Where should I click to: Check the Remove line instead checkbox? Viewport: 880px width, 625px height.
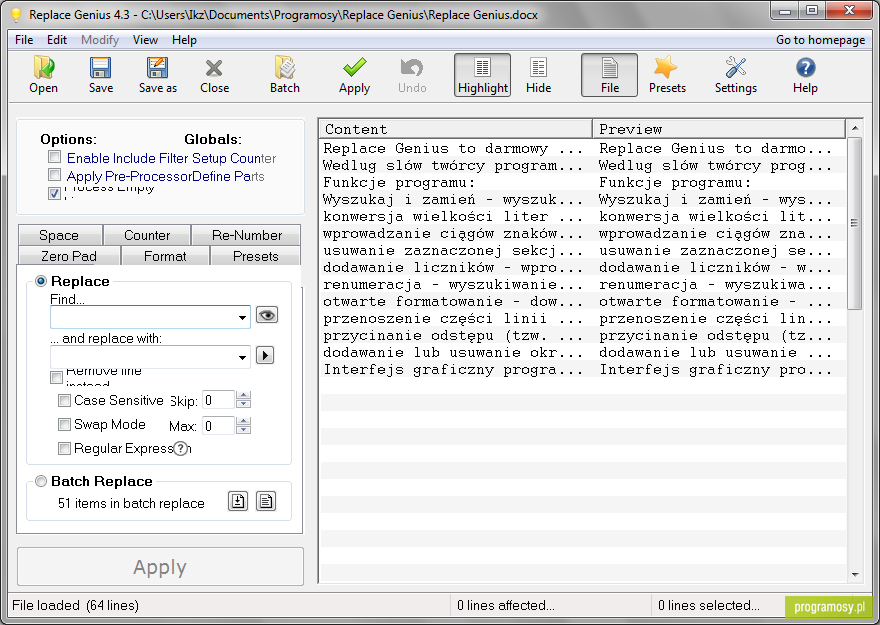(56, 378)
